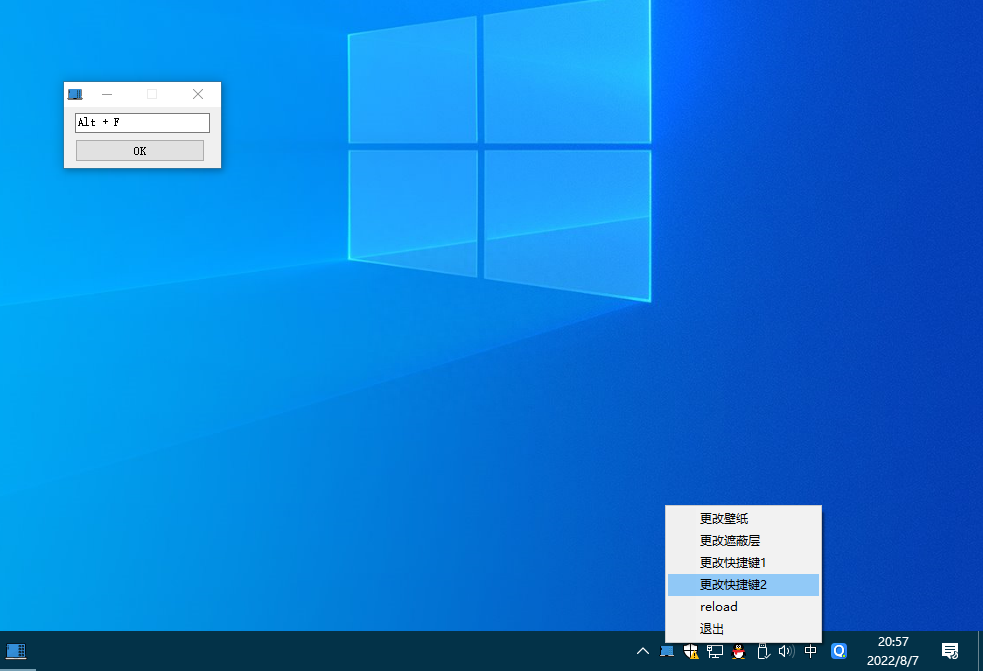
Task: Open QQ from the penguin tray icon
Action: [738, 652]
